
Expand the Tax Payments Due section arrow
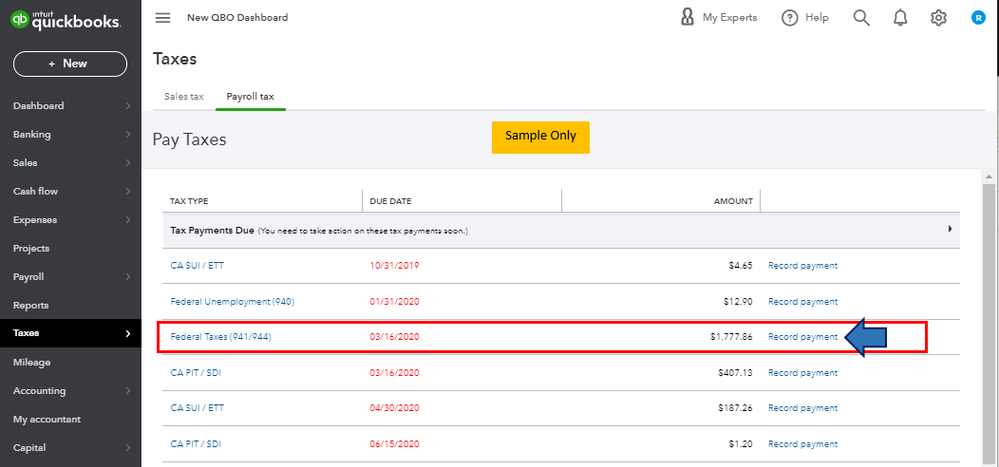[x=949, y=229]
